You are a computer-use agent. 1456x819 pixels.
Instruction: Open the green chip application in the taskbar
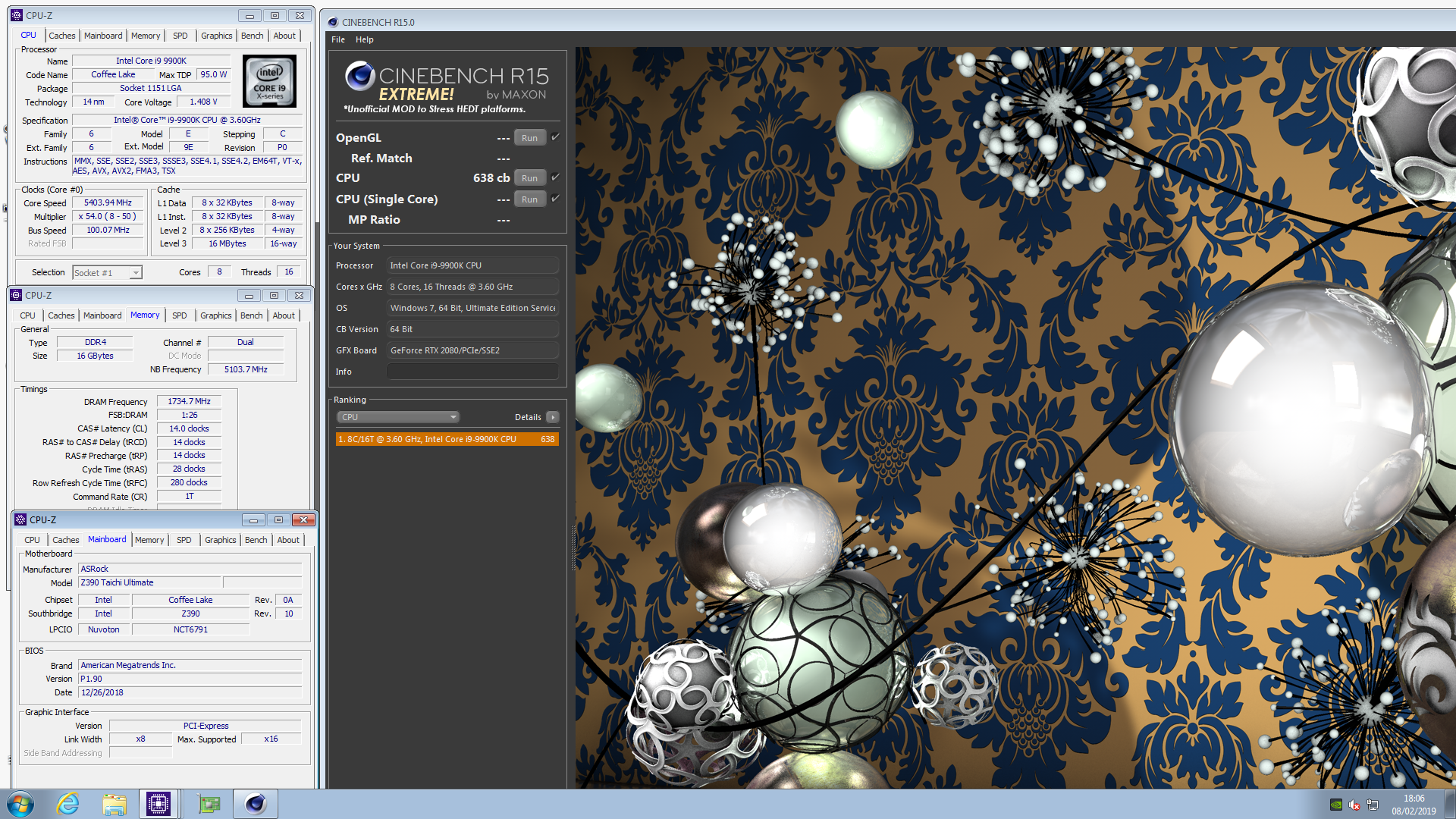coord(208,804)
